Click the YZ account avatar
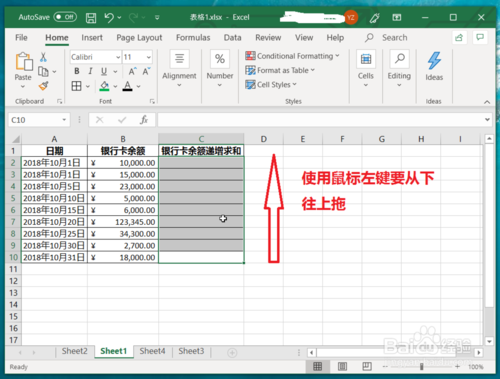The width and height of the screenshot is (500, 379). click(x=351, y=17)
